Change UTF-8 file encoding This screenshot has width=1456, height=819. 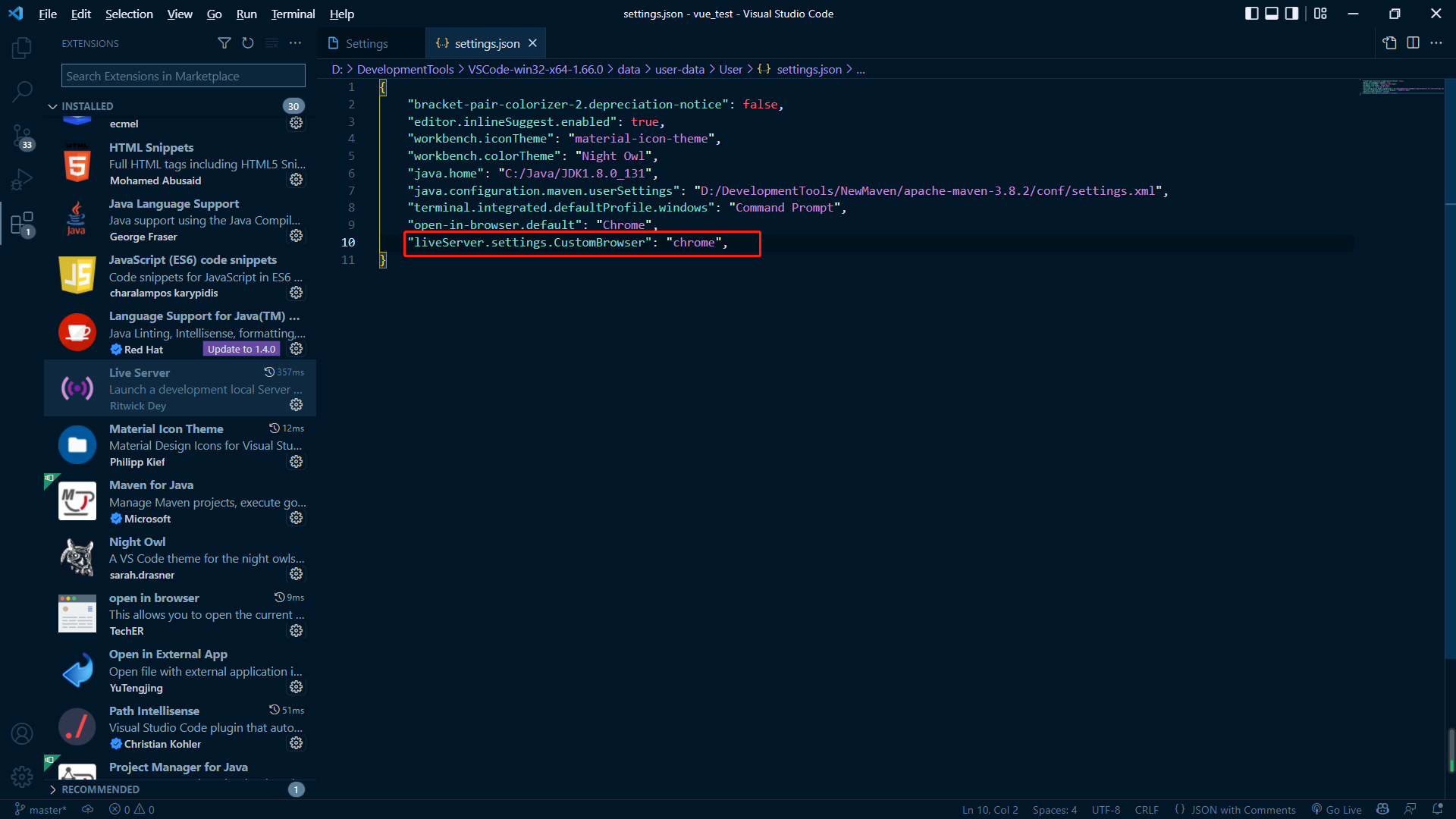point(1106,810)
